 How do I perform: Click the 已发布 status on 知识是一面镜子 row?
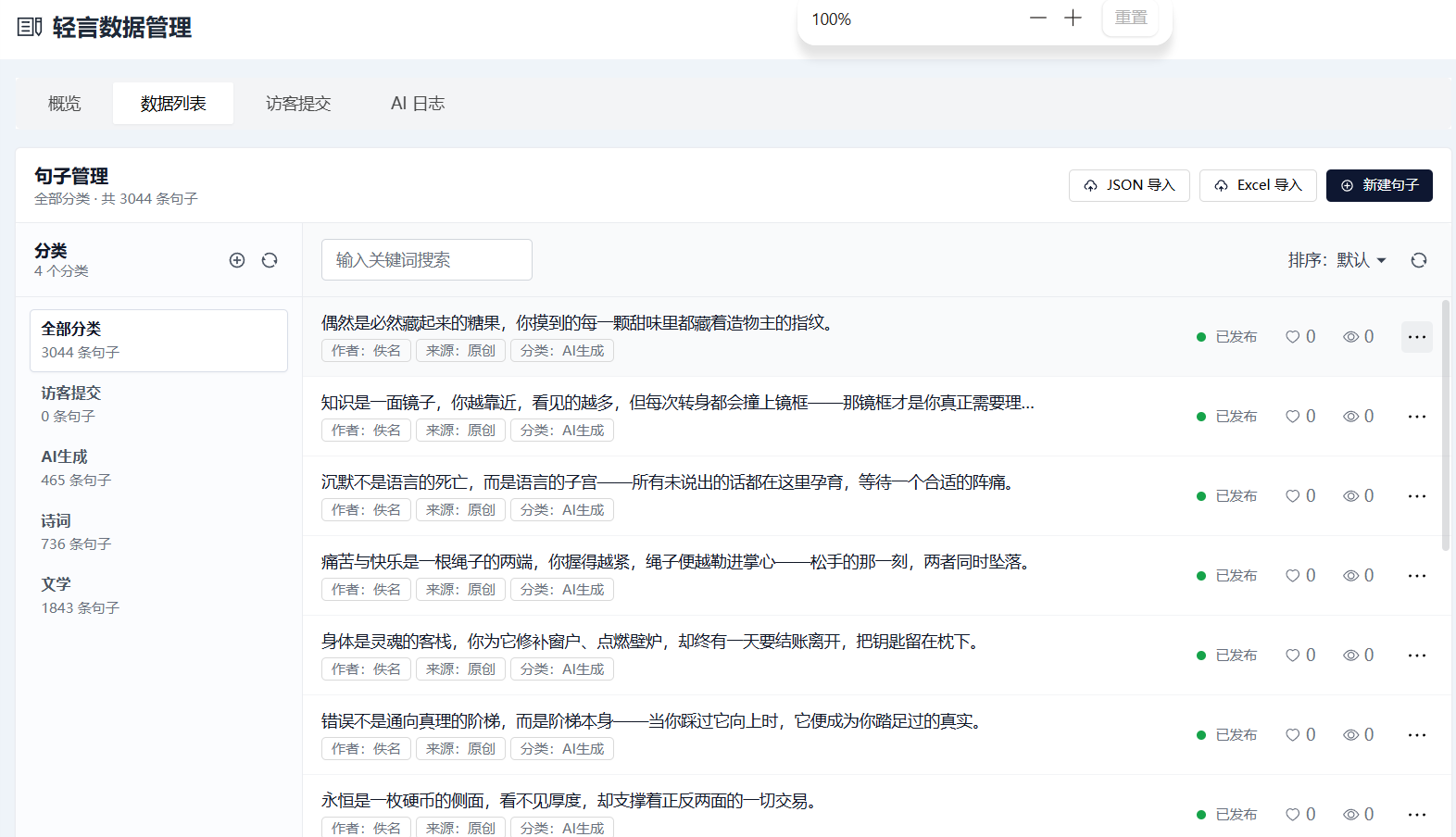(1227, 417)
